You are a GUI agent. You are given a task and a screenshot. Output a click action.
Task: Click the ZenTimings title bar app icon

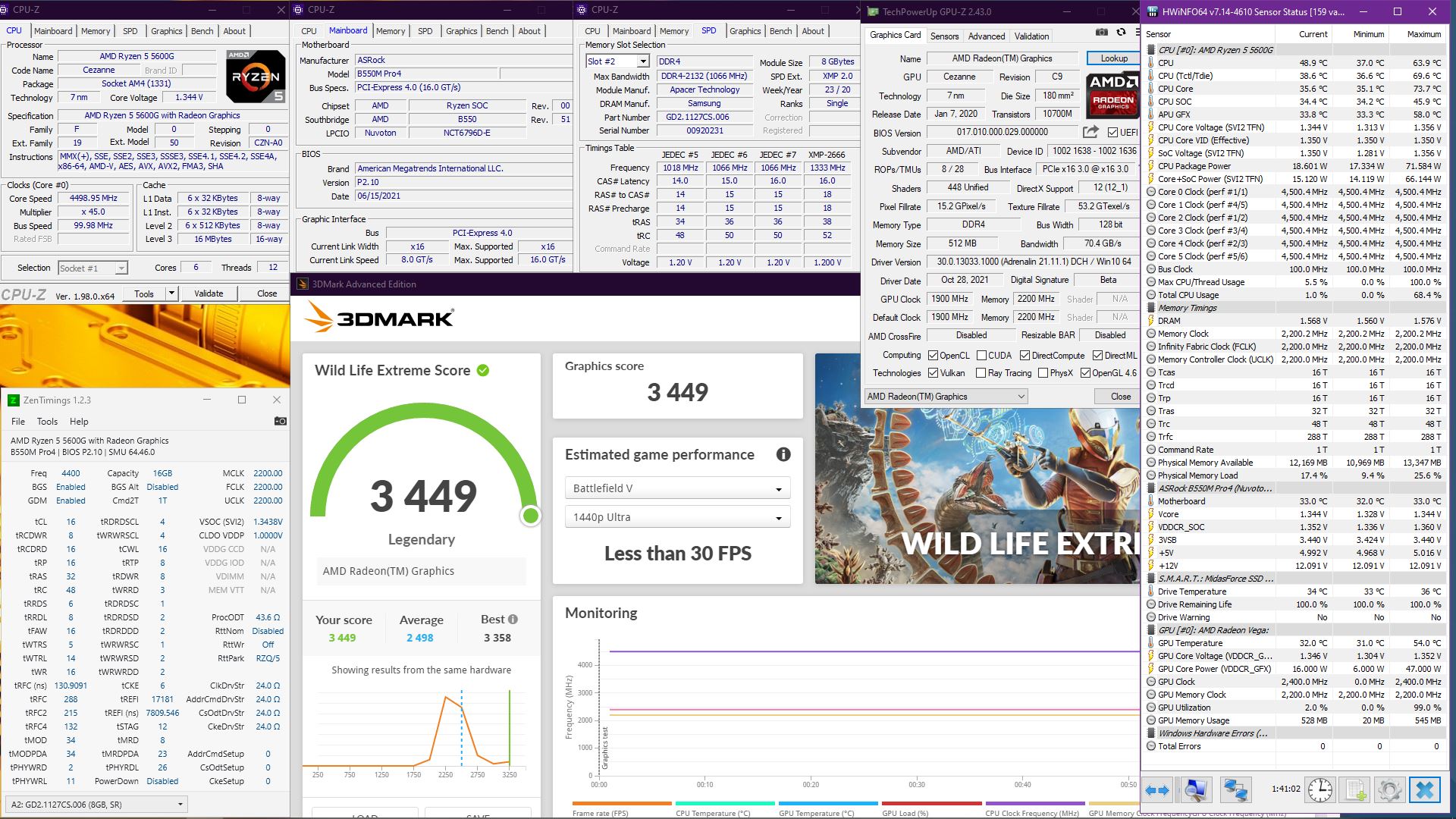pyautogui.click(x=14, y=400)
